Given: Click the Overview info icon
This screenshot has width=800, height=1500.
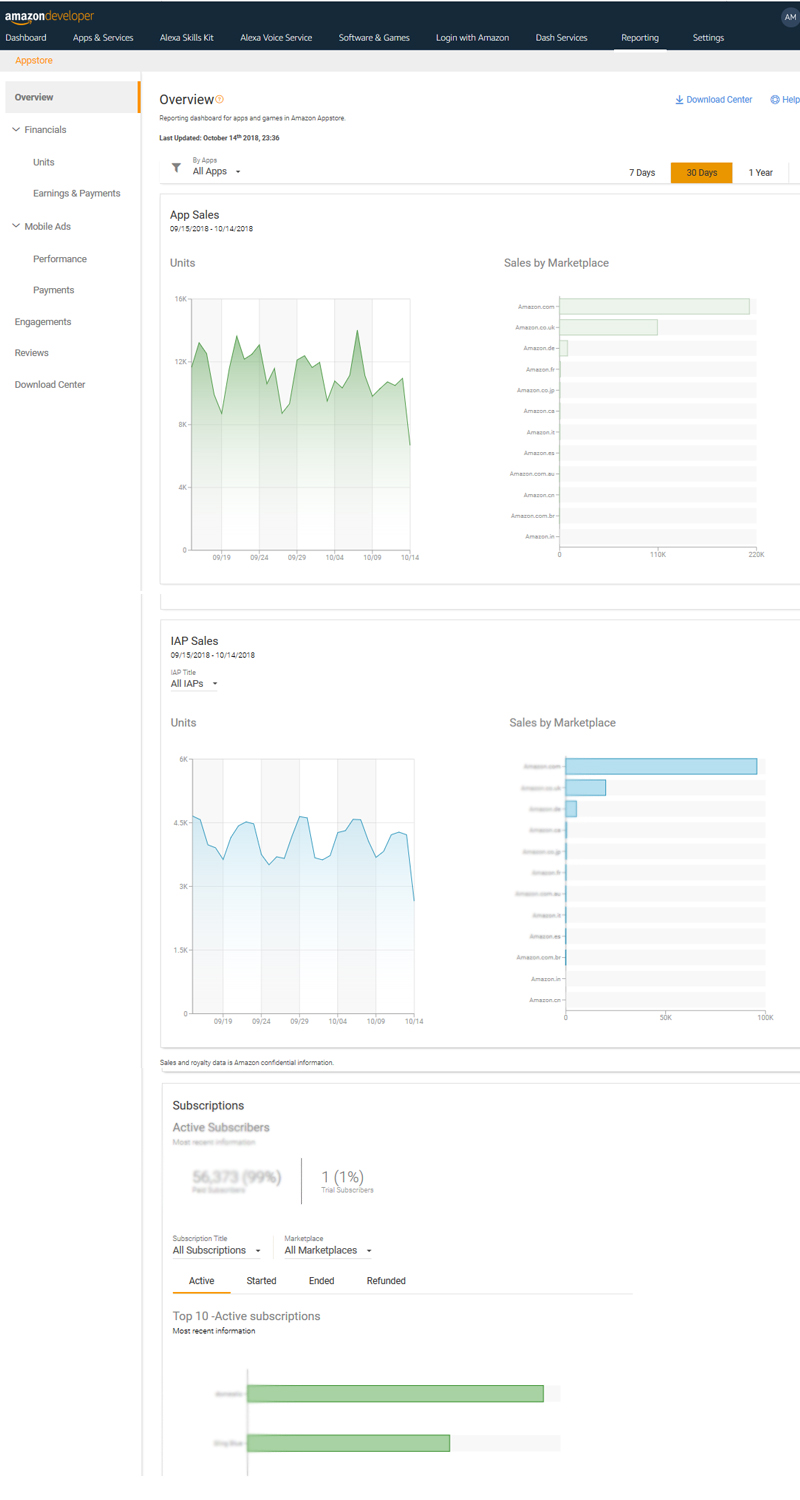Looking at the screenshot, I should click(x=220, y=99).
